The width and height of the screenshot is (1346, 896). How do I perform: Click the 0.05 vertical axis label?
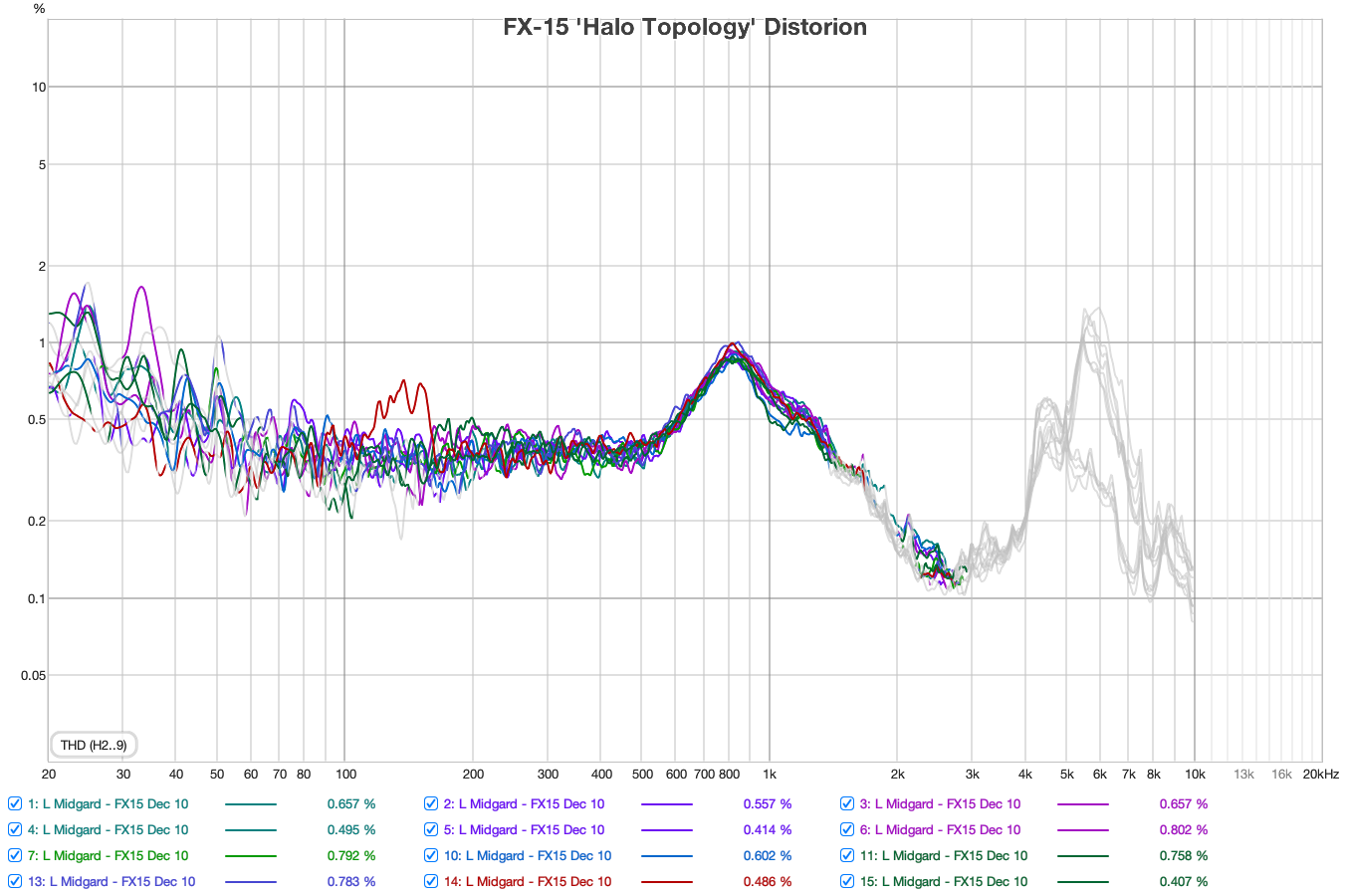point(34,675)
